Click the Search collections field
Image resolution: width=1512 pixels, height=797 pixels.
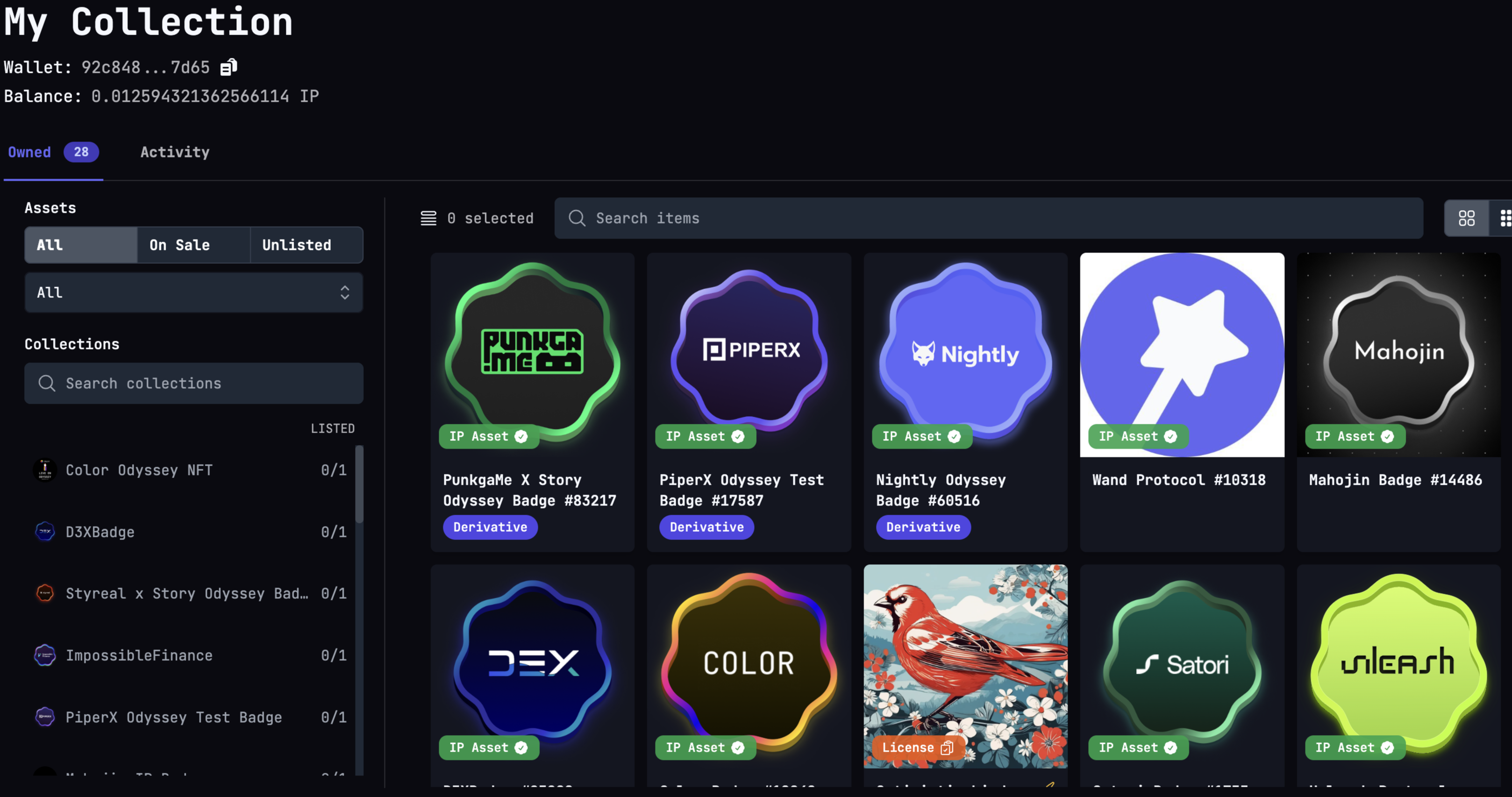click(x=194, y=383)
